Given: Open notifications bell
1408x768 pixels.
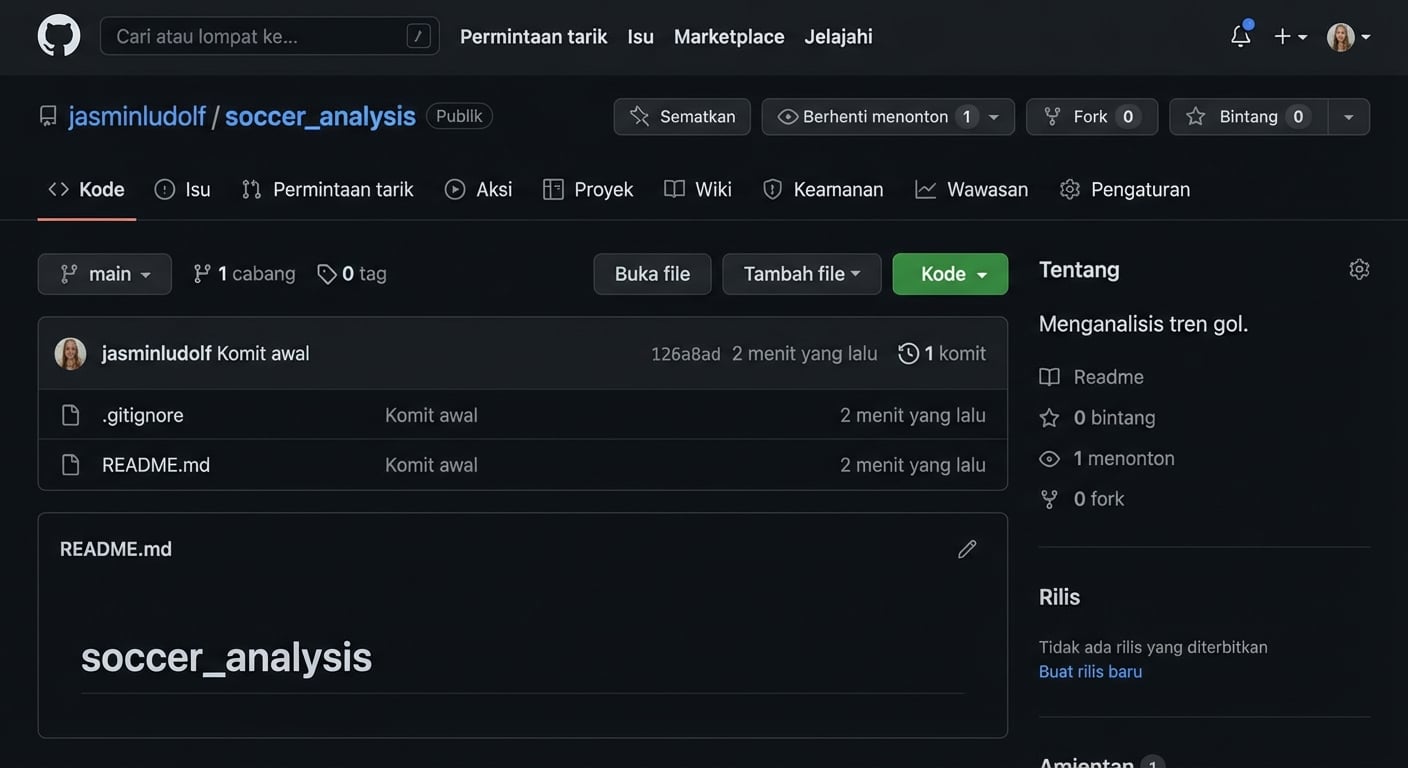Looking at the screenshot, I should (1240, 36).
